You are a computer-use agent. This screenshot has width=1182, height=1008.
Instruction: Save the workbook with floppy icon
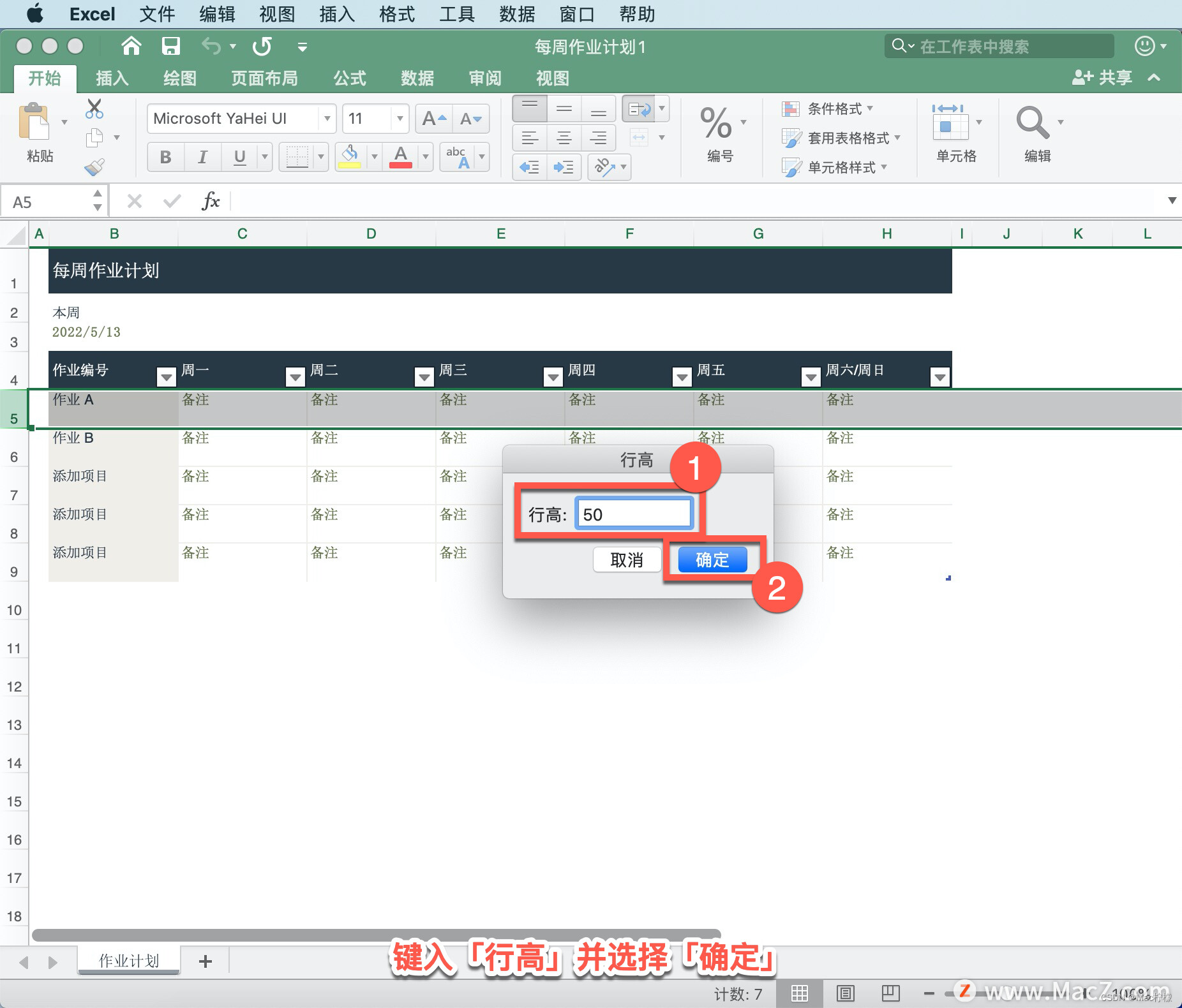[171, 46]
